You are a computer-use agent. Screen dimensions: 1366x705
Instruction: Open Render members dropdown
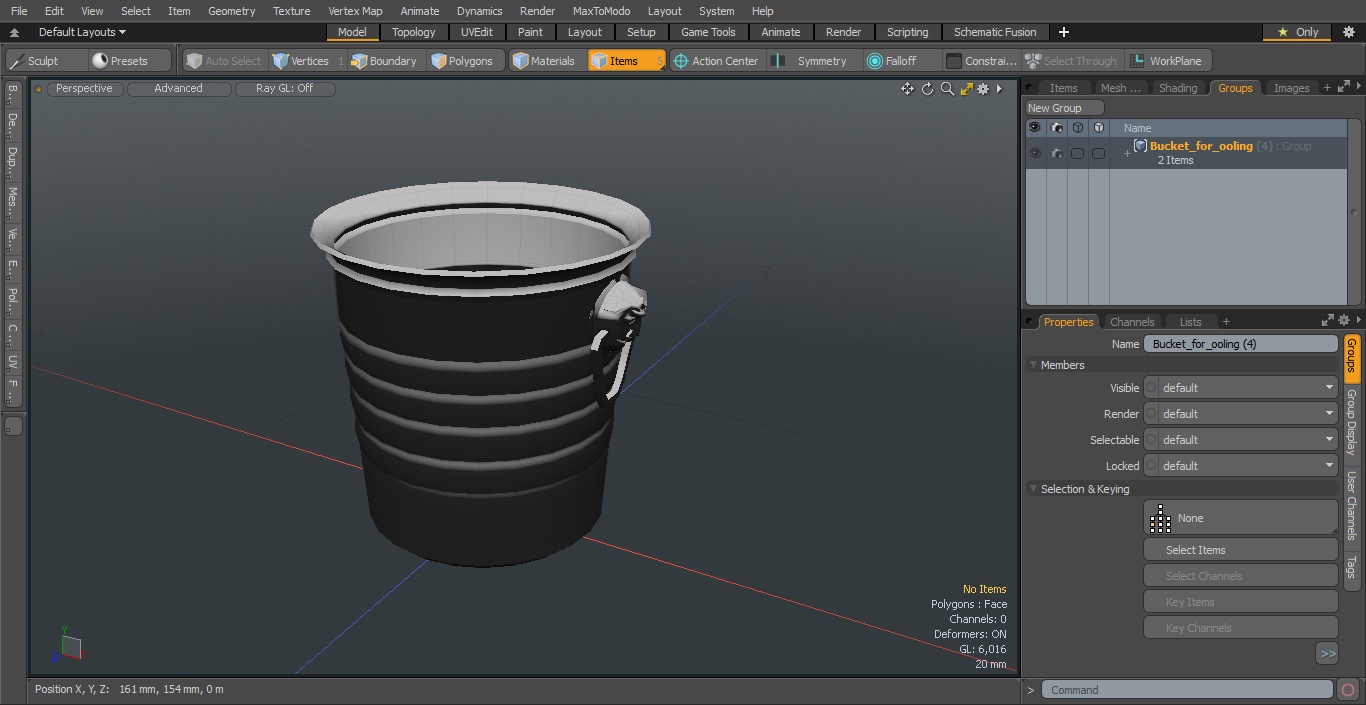pyautogui.click(x=1240, y=414)
